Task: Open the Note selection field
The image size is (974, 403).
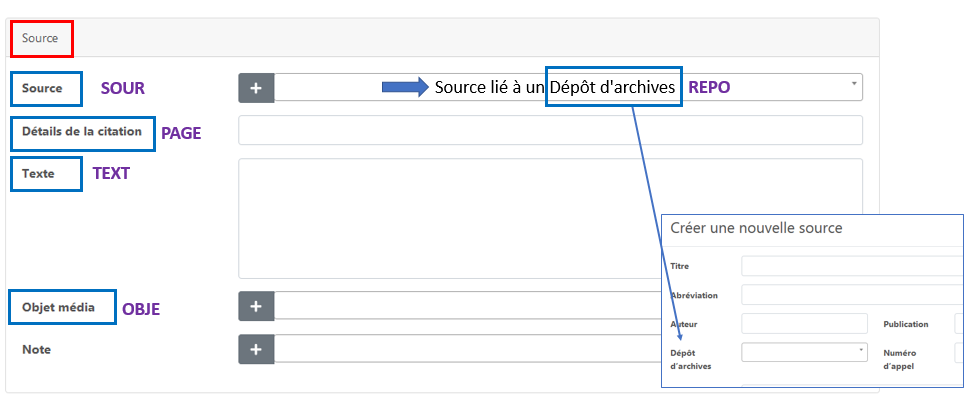Action: tap(460, 349)
